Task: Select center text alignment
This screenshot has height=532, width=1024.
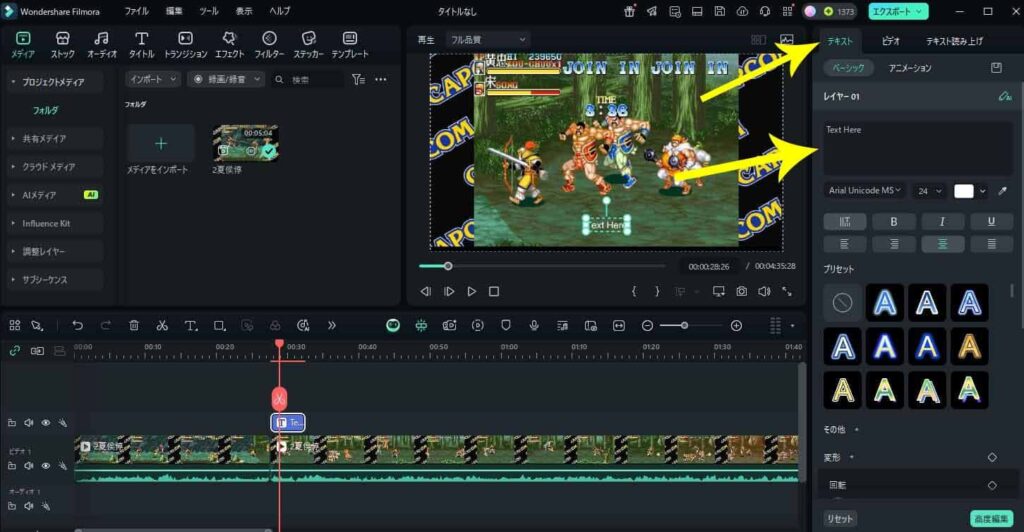Action: [x=942, y=244]
